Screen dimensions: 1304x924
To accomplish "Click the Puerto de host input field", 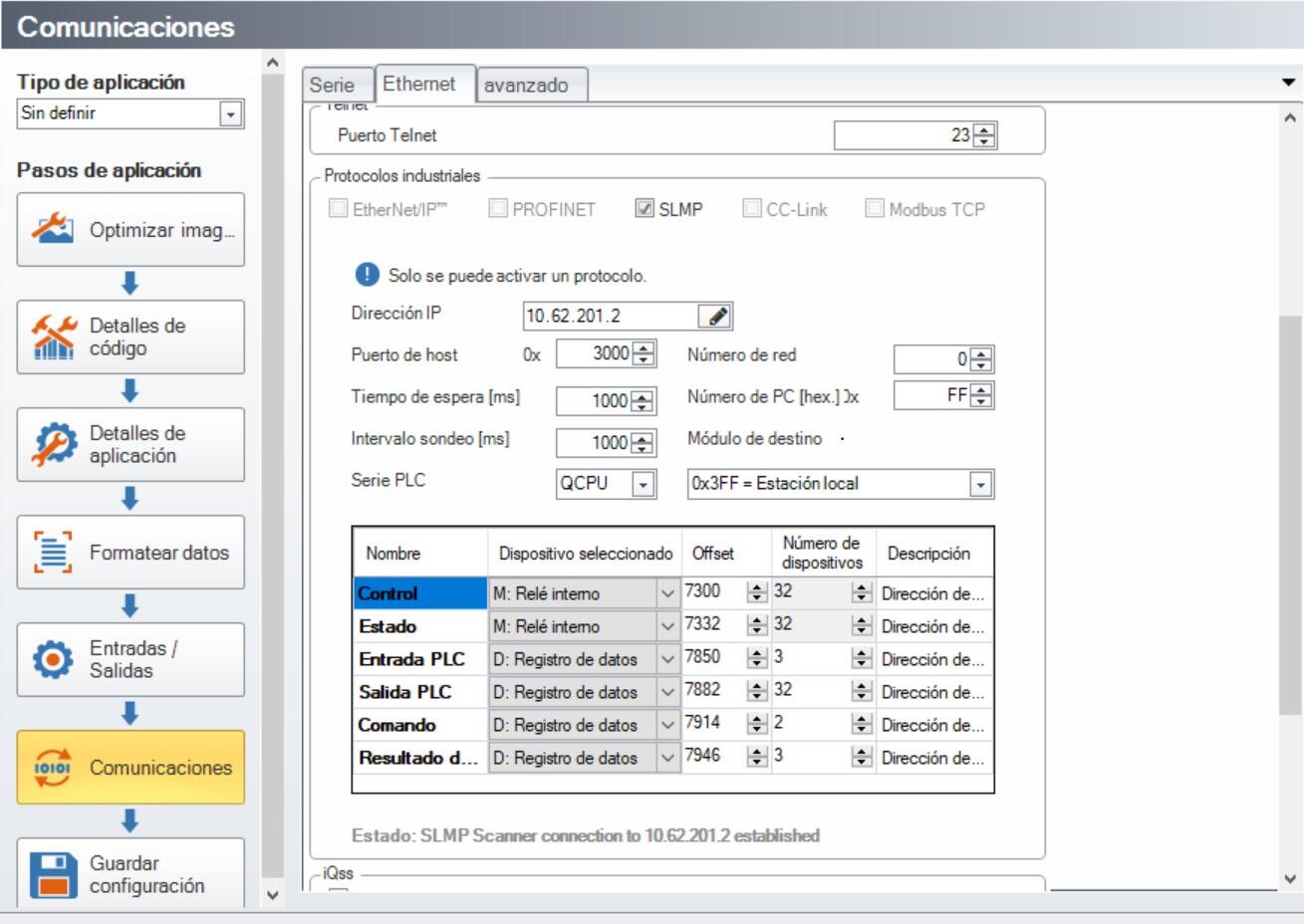I will (594, 353).
